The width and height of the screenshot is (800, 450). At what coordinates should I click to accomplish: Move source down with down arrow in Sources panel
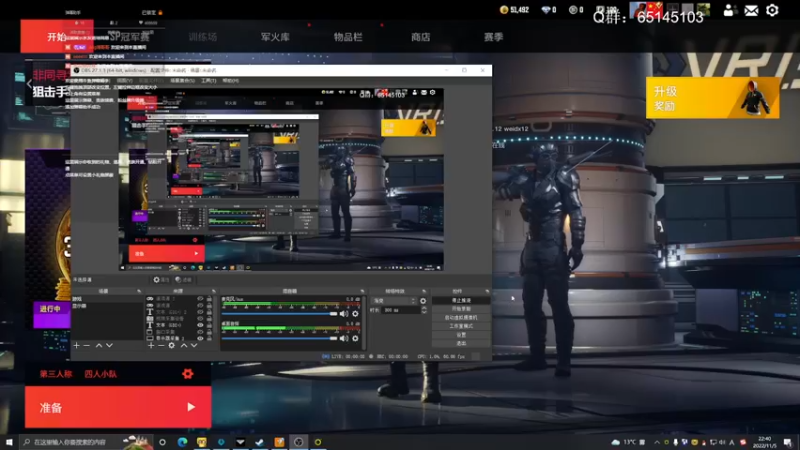(x=194, y=345)
